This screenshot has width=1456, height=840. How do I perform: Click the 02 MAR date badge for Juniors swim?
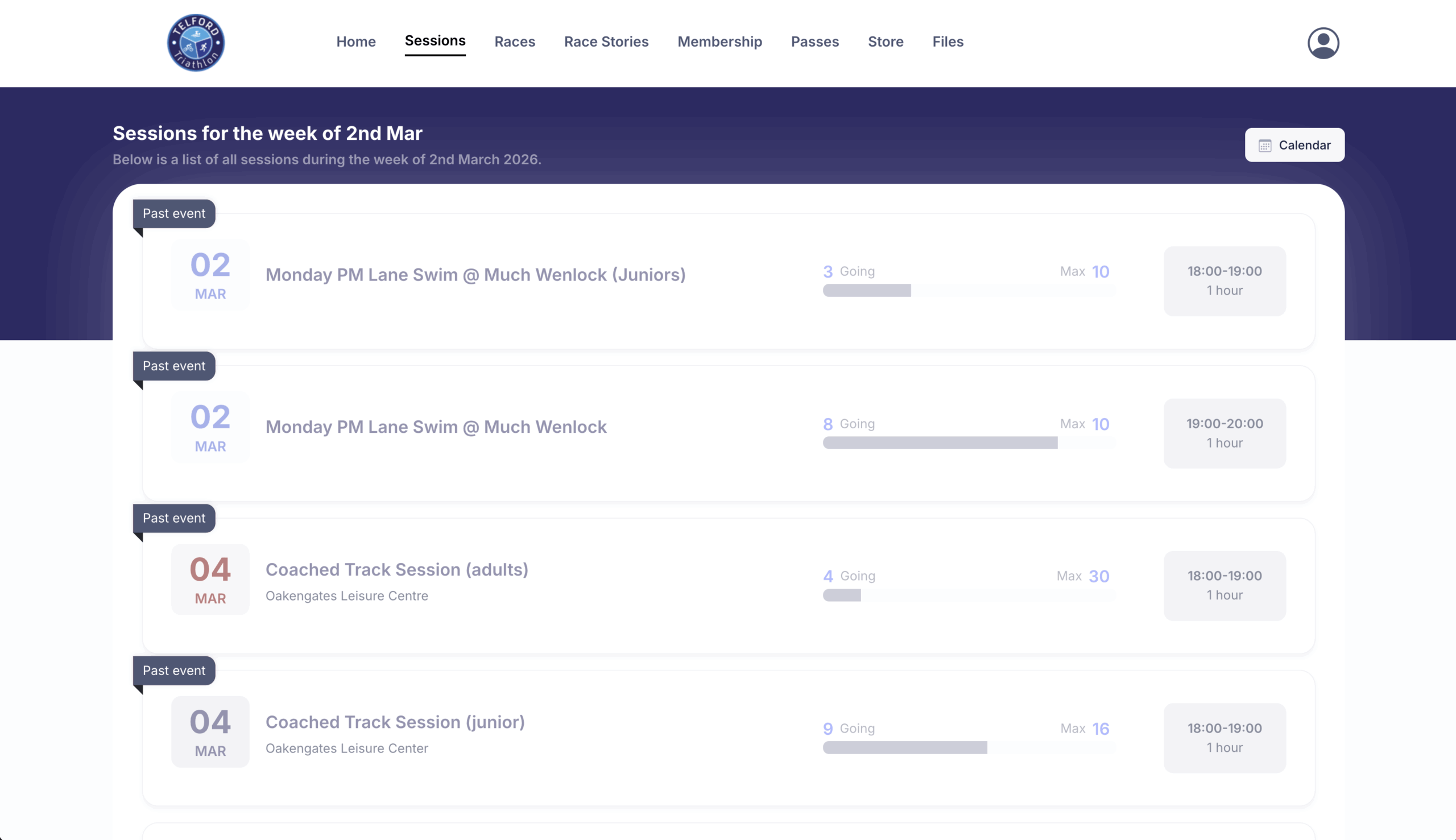[210, 275]
